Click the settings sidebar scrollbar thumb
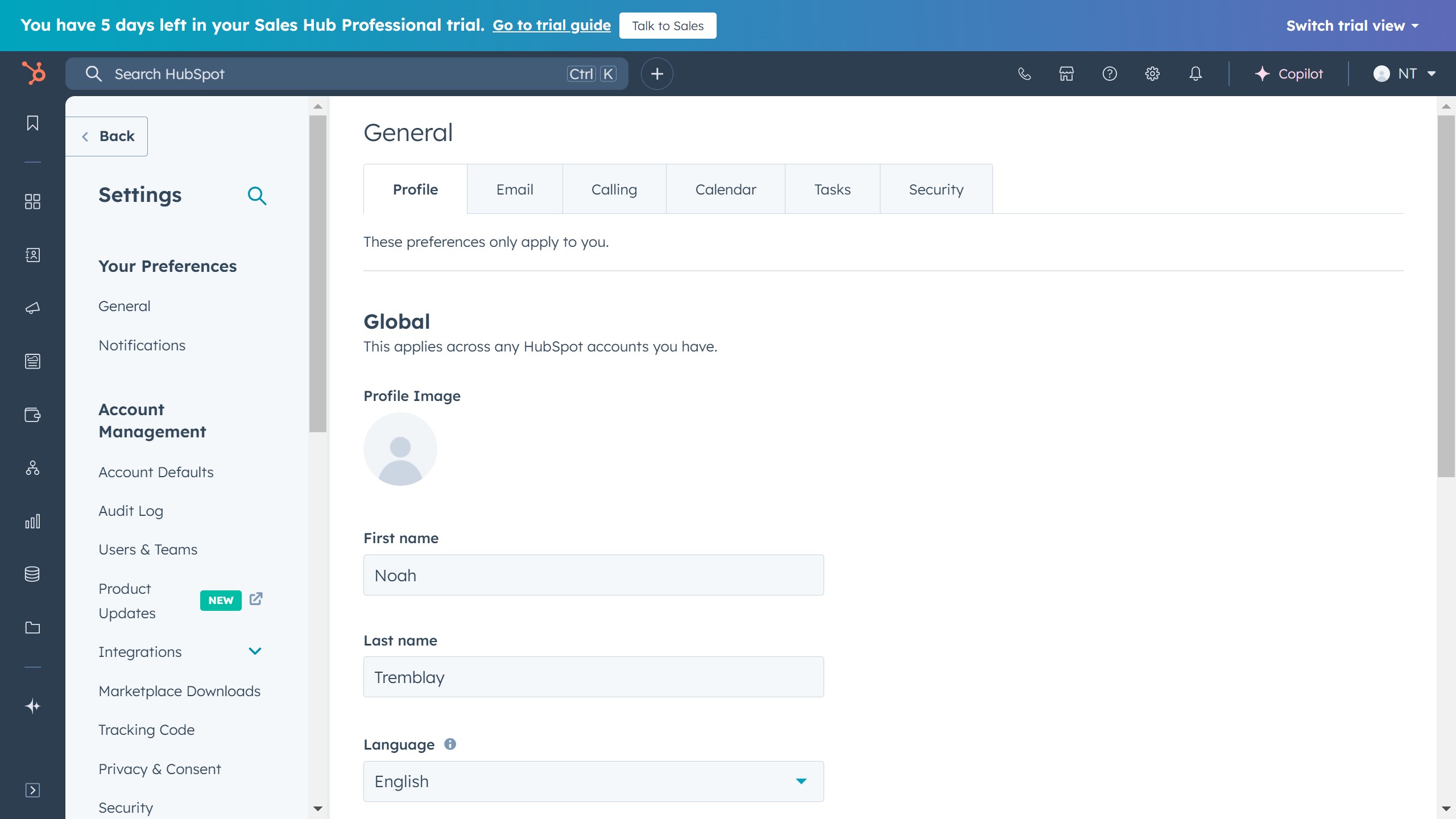Image resolution: width=1456 pixels, height=819 pixels. pos(318,274)
